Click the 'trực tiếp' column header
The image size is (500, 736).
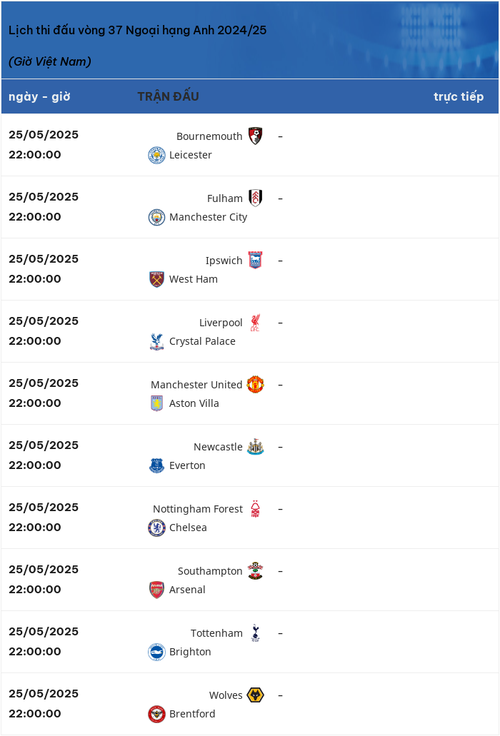point(458,96)
